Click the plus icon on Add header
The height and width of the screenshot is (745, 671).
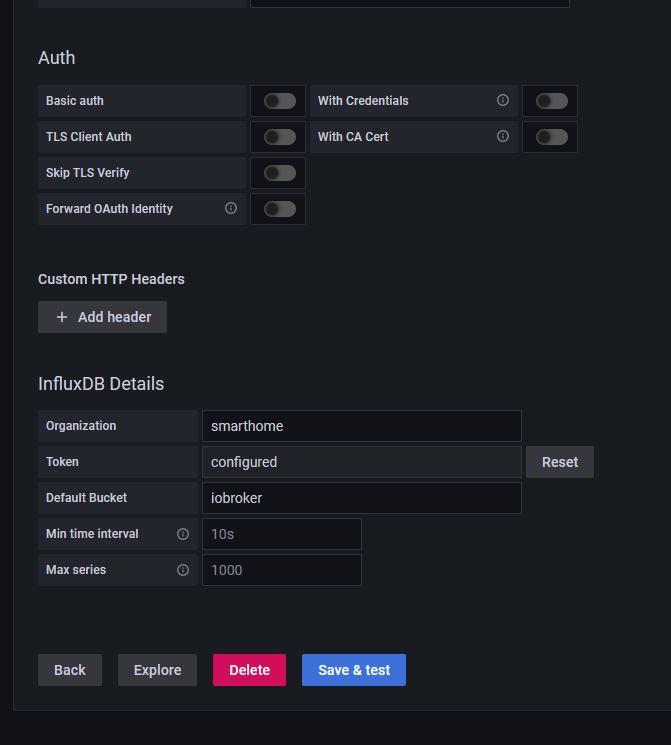(62, 317)
